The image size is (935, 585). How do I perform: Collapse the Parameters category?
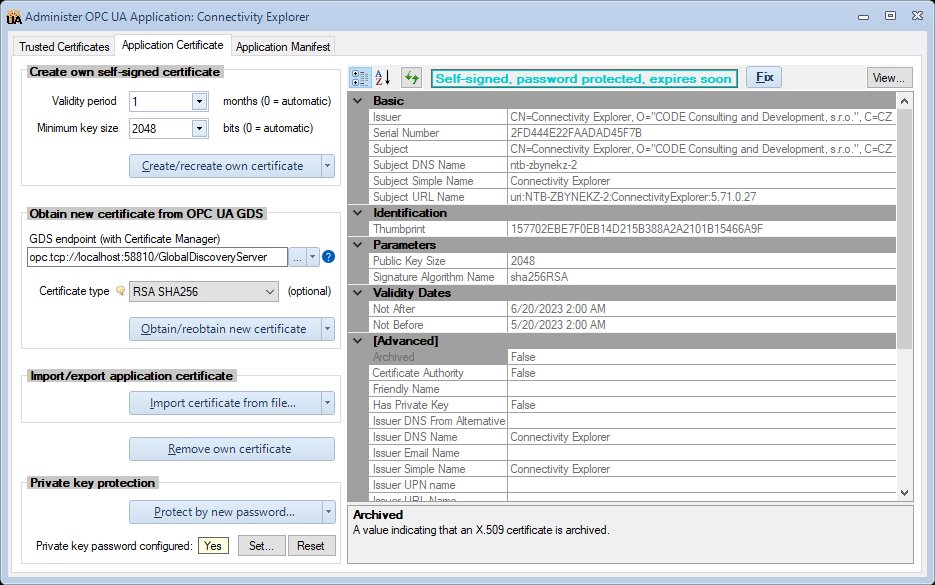(358, 244)
